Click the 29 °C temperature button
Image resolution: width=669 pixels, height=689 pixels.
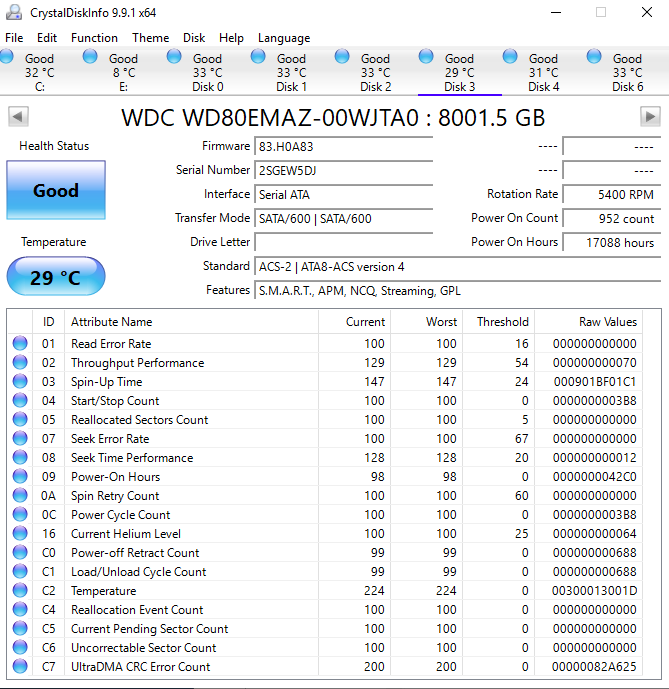(56, 277)
